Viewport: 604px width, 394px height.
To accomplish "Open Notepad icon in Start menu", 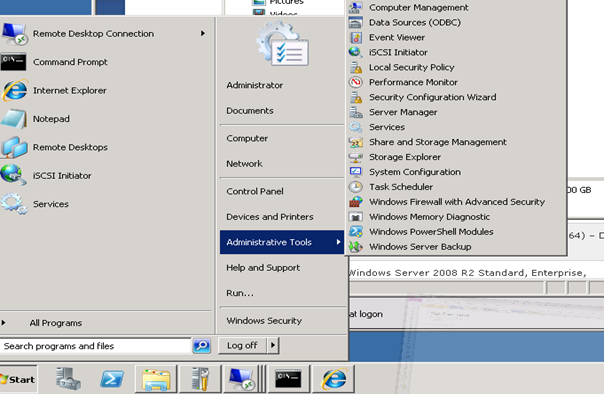I will [14, 119].
